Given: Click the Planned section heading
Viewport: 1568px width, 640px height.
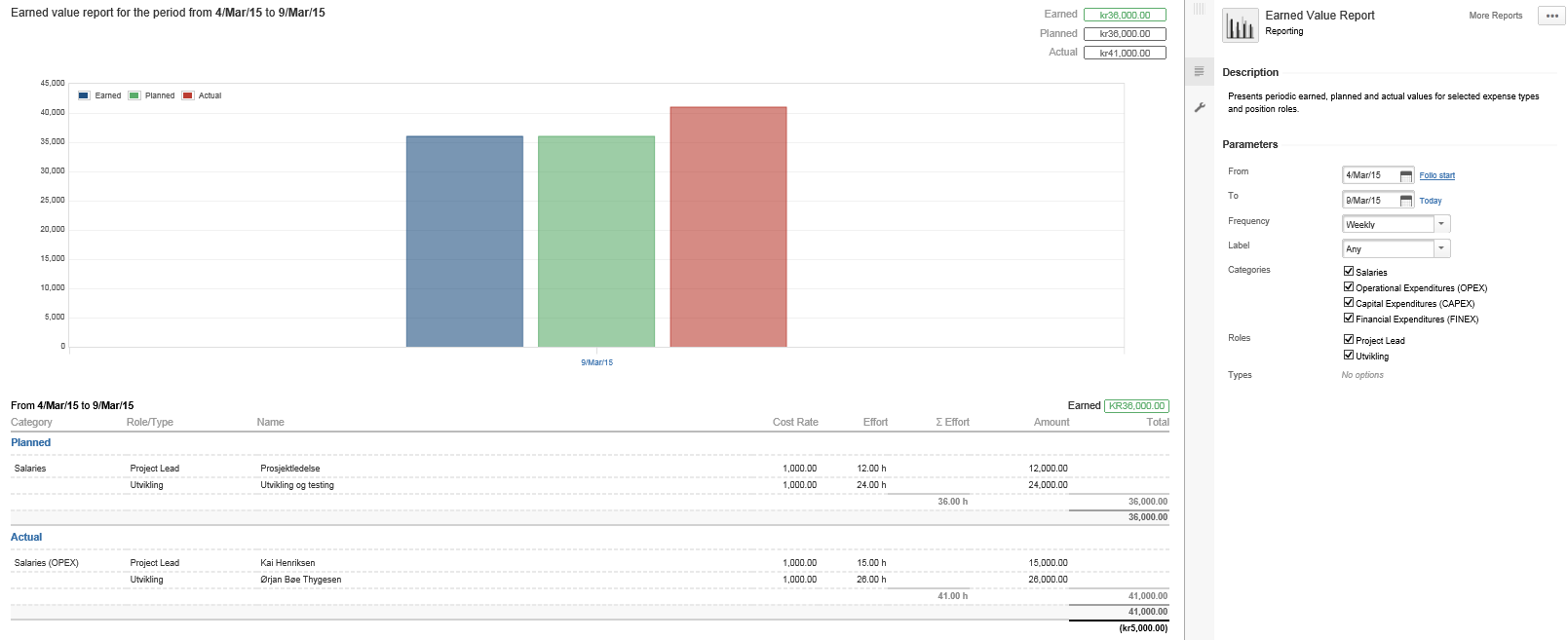Looking at the screenshot, I should 30,442.
